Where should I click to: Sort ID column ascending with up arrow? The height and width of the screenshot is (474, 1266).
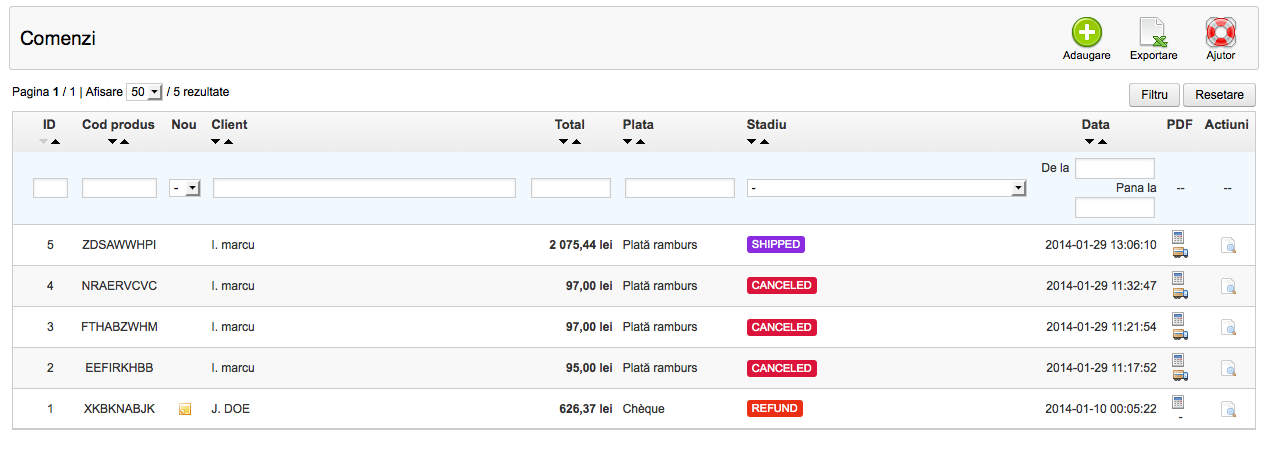(56, 142)
